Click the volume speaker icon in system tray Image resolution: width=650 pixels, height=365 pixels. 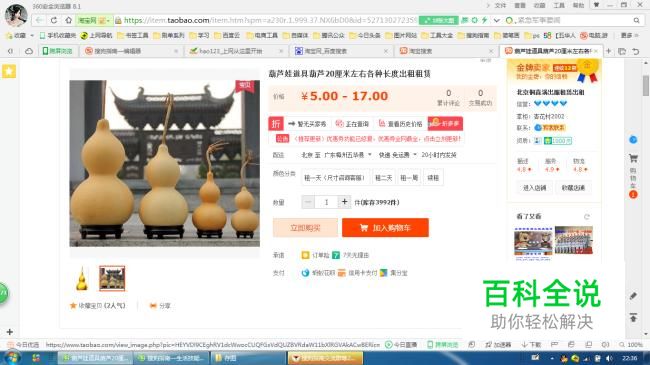coord(609,358)
